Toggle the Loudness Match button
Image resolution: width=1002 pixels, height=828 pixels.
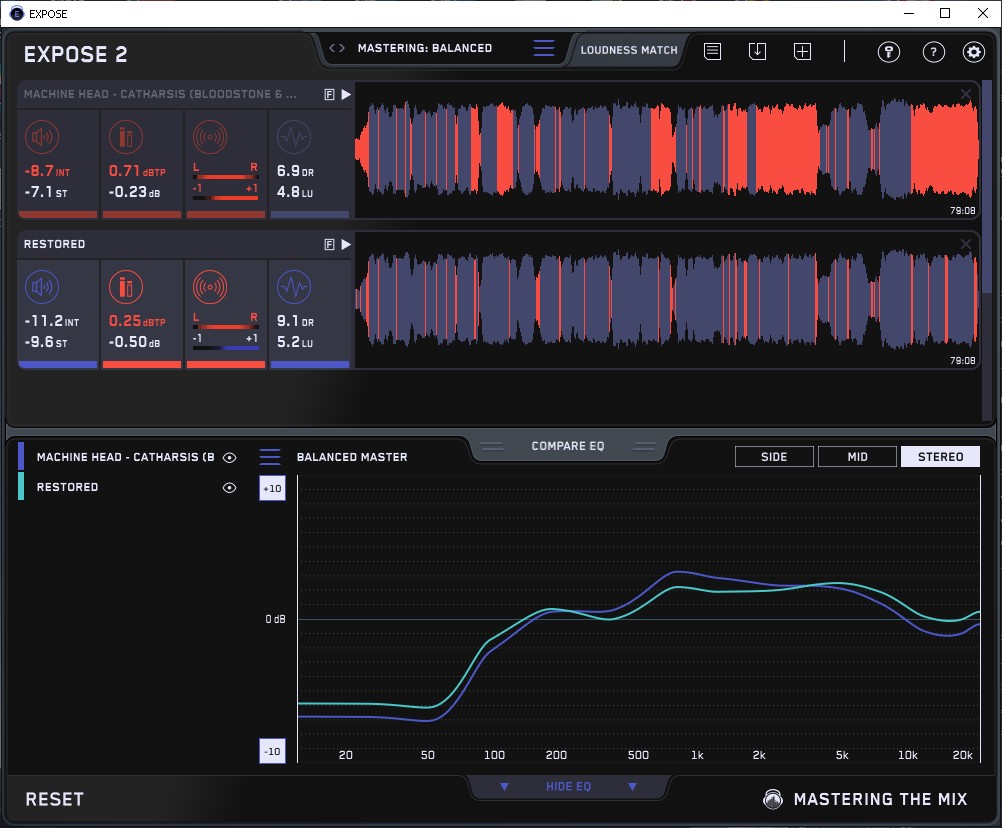point(628,49)
